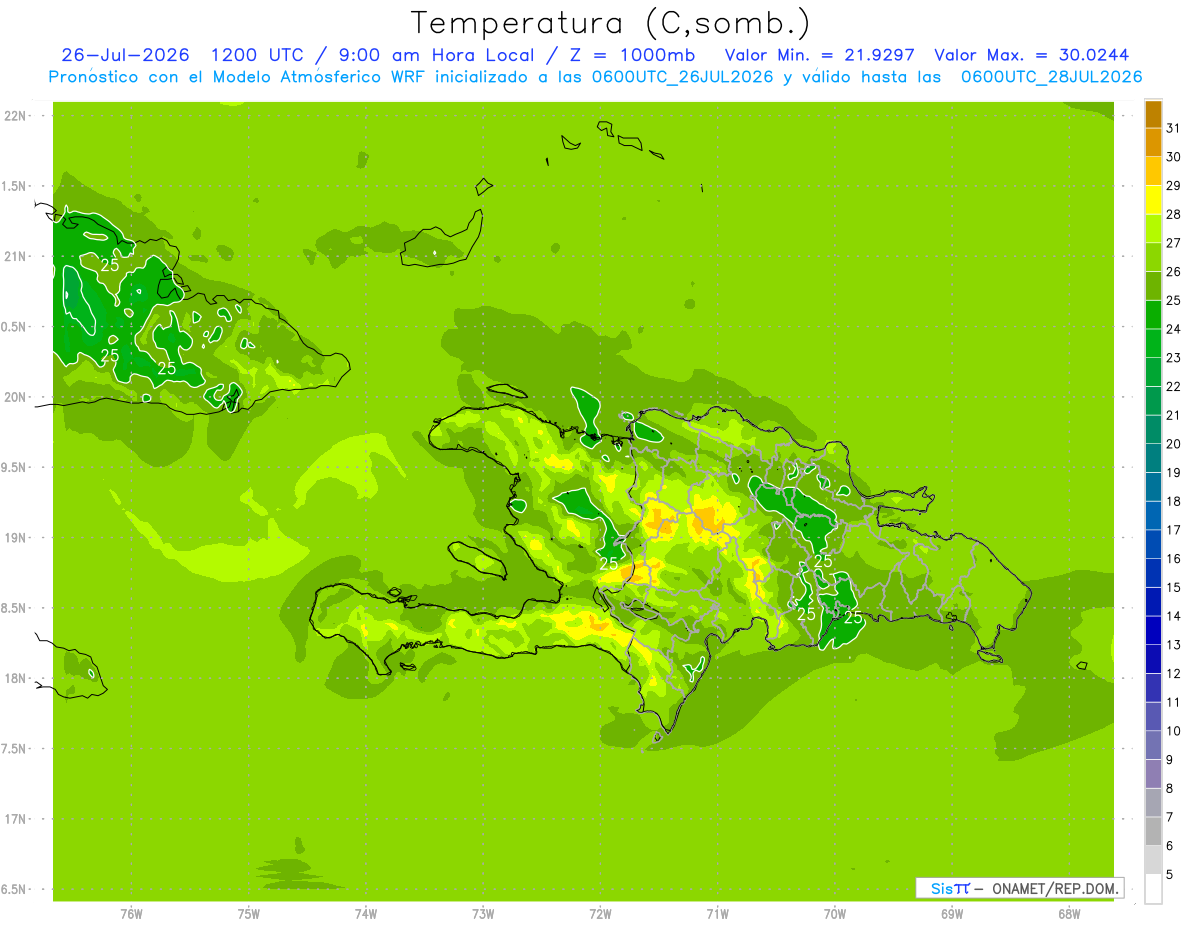The height and width of the screenshot is (927, 1200).
Task: Click the 70W longitude label
Action: (x=835, y=912)
